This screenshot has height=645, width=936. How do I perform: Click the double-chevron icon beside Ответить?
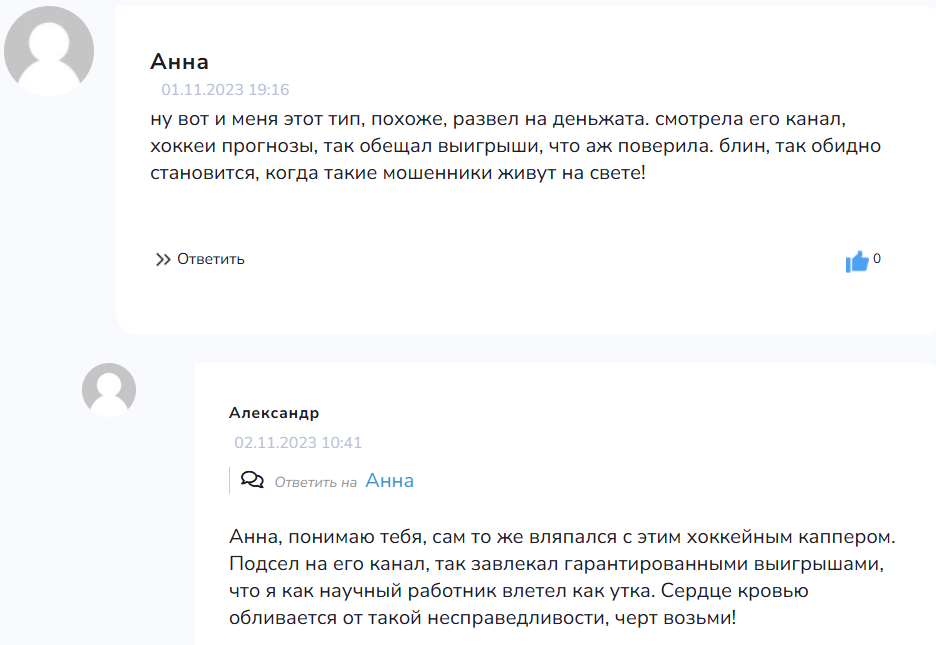click(x=163, y=260)
